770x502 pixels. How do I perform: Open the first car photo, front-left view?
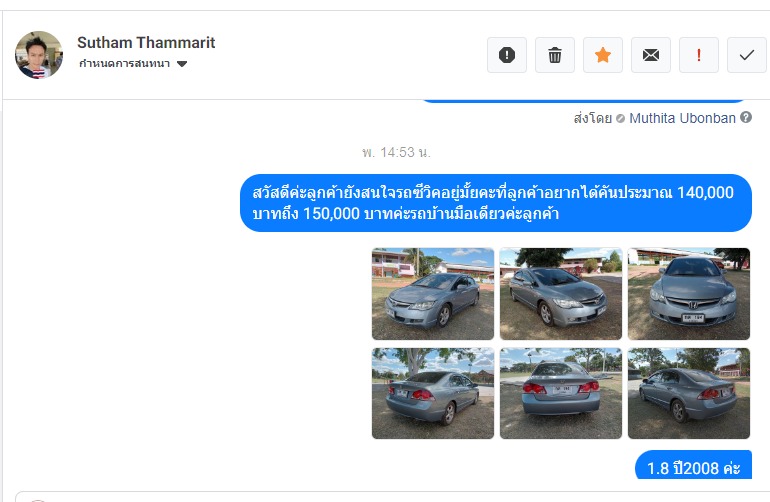(433, 294)
